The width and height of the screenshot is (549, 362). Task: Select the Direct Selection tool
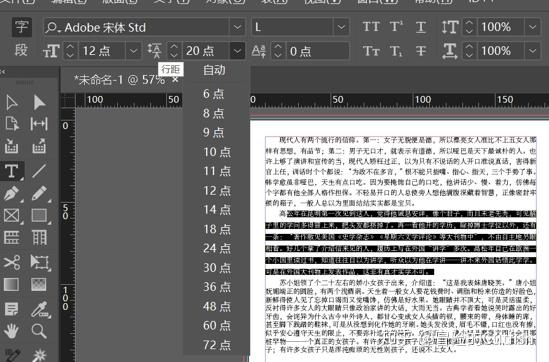tap(39, 103)
